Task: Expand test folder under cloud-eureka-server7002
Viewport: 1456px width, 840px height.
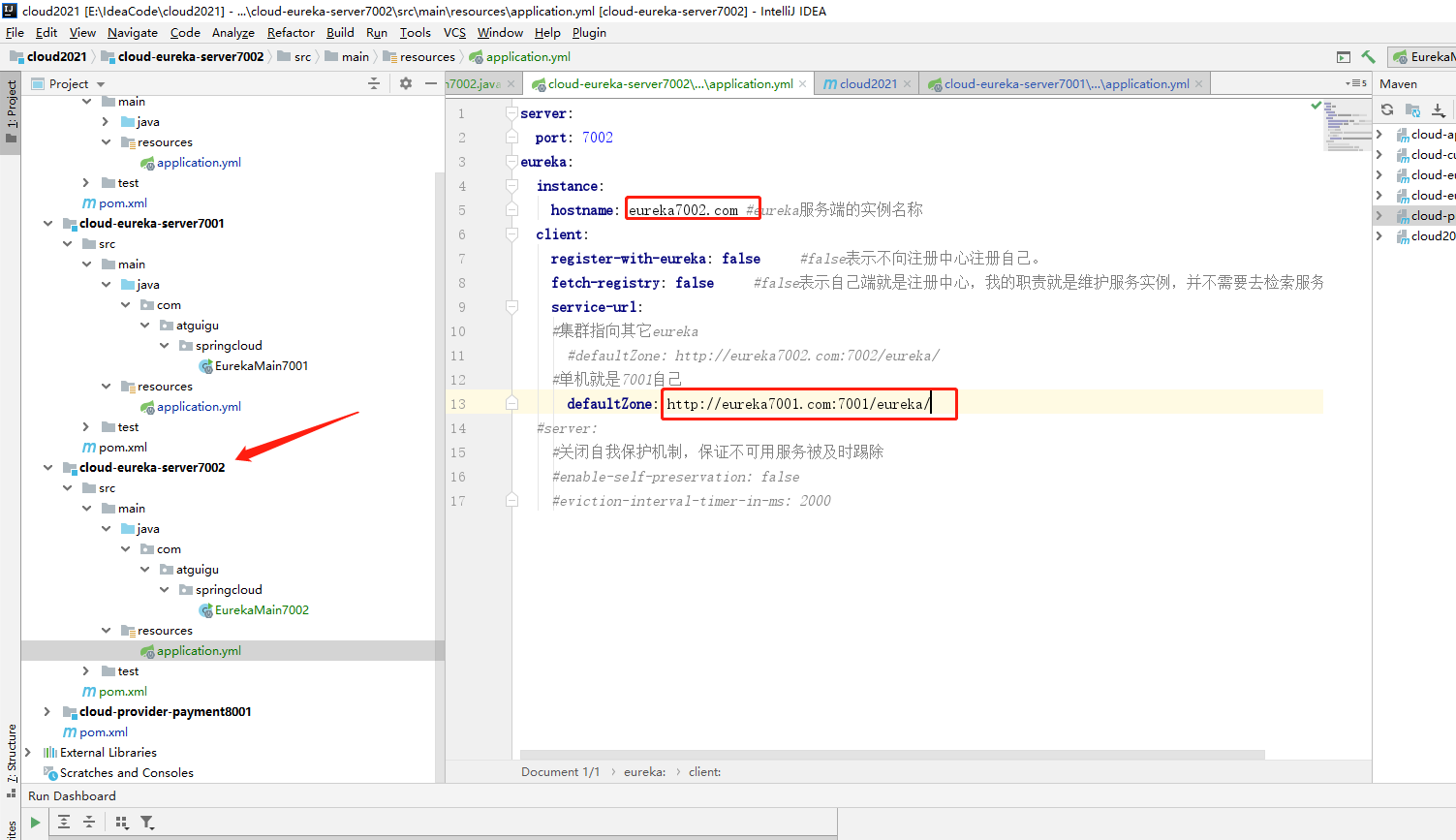Action: tap(86, 671)
